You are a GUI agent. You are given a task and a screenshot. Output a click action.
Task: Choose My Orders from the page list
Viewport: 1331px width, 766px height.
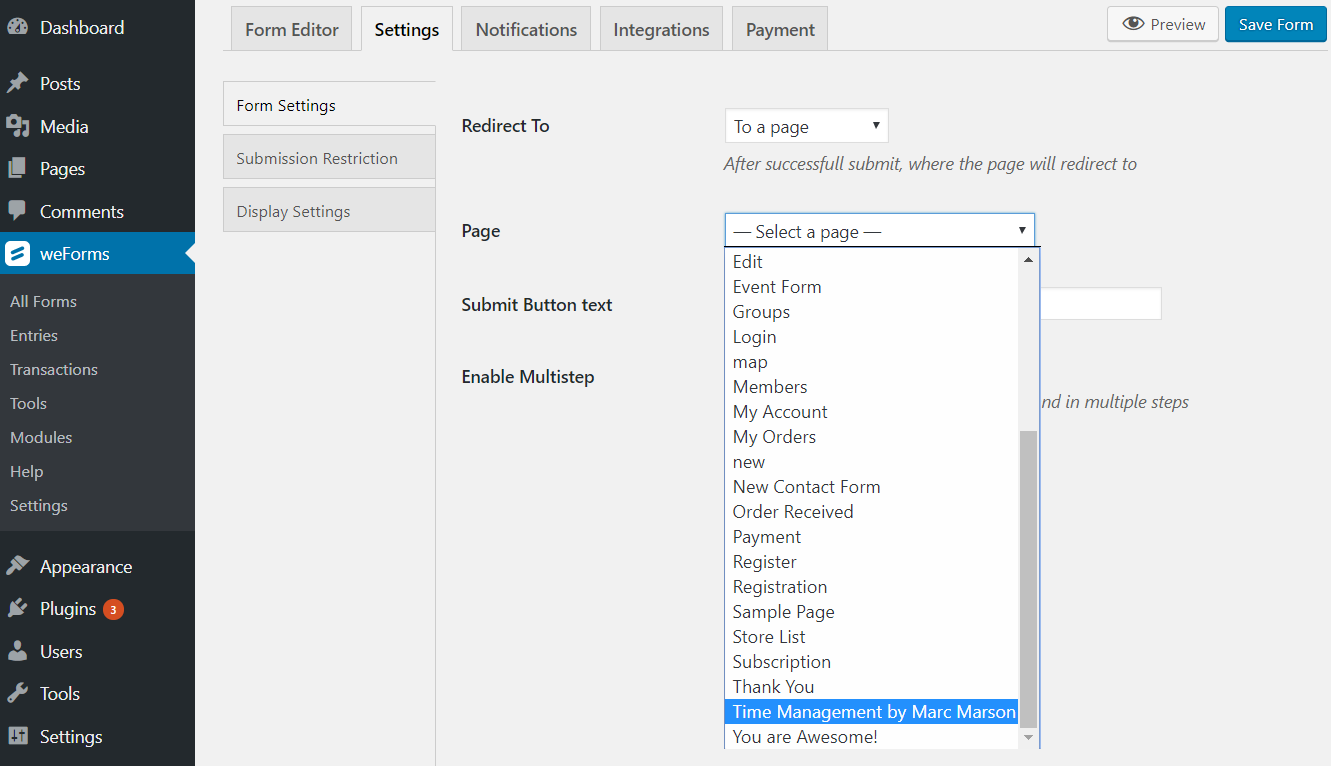pos(870,437)
